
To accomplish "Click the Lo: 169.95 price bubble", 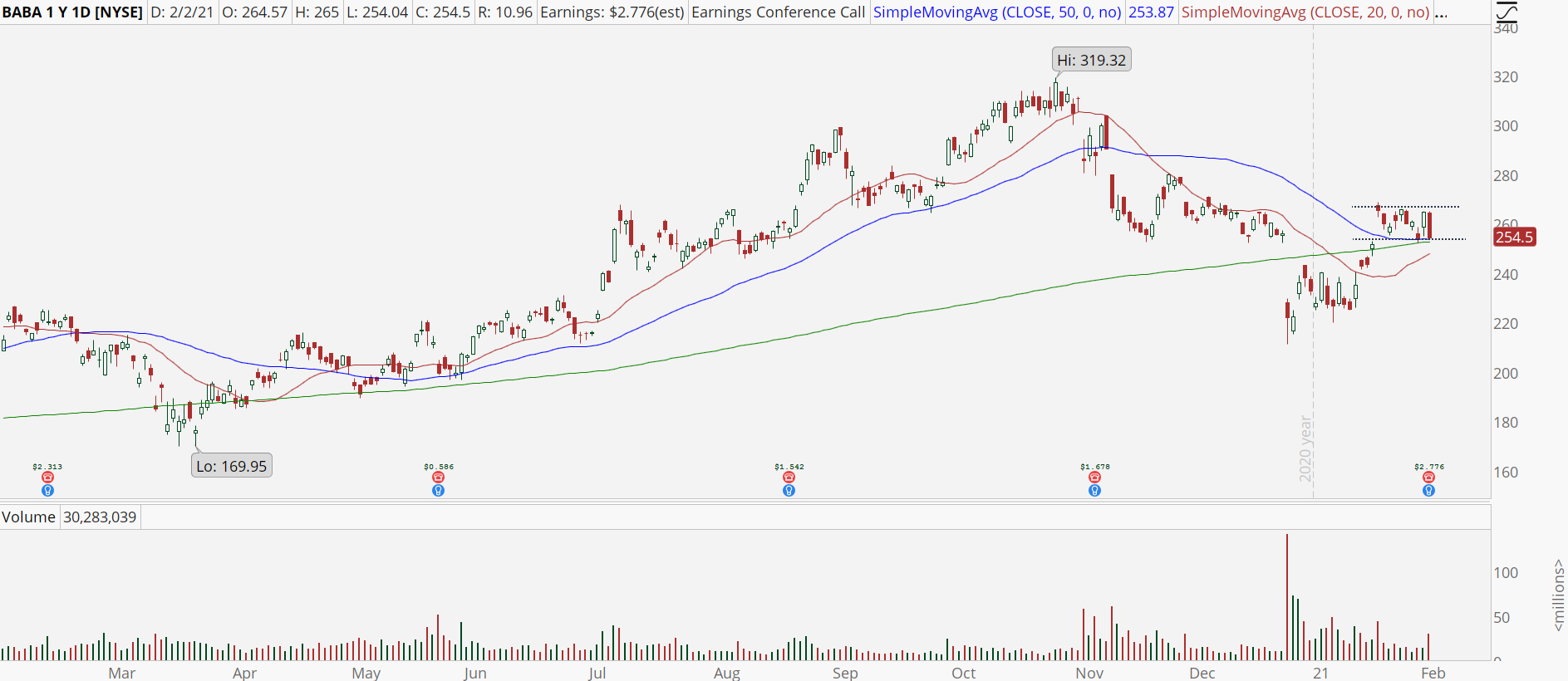I will pyautogui.click(x=232, y=466).
